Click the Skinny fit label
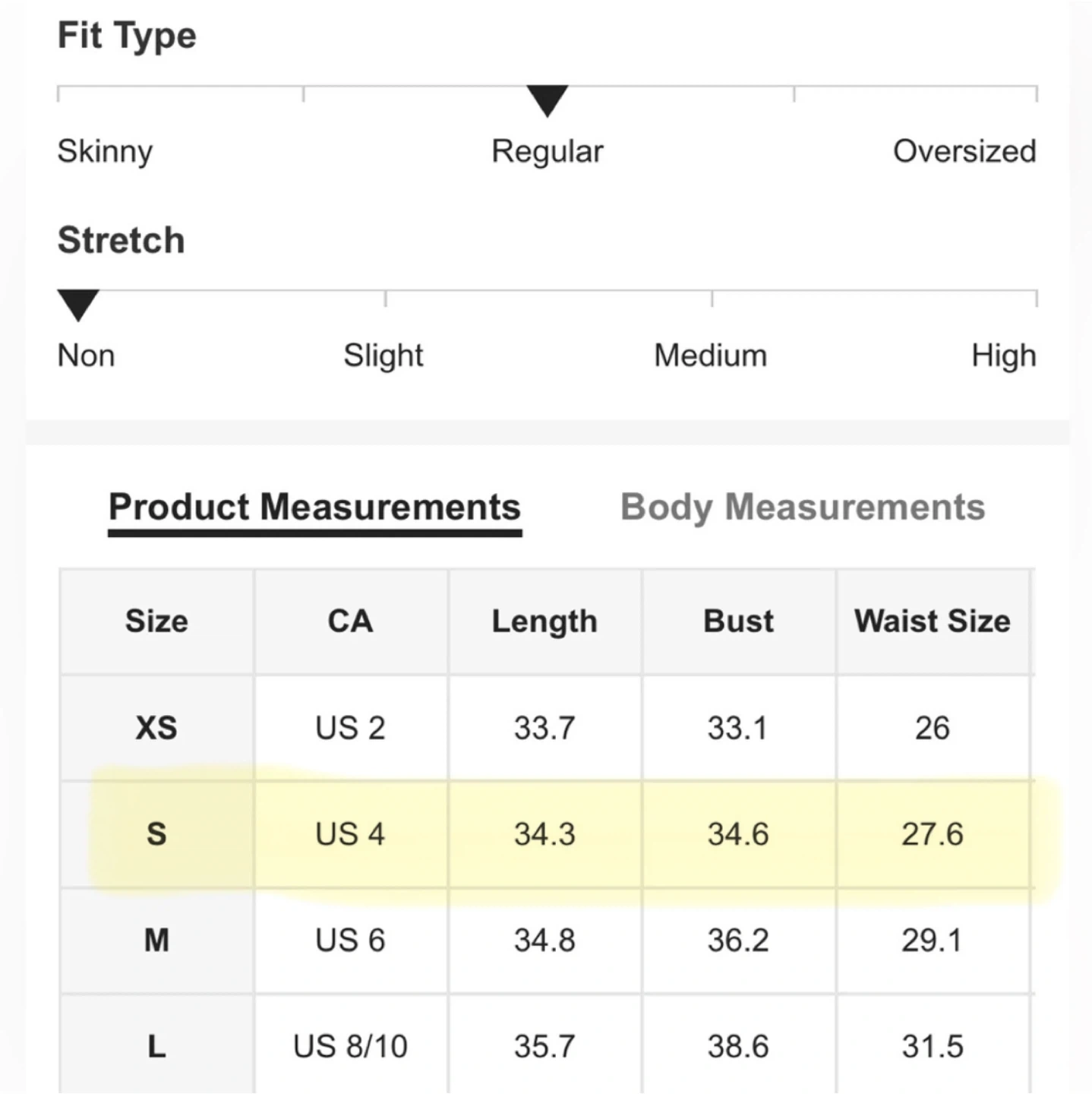This screenshot has height=1094, width=1092. click(x=105, y=151)
